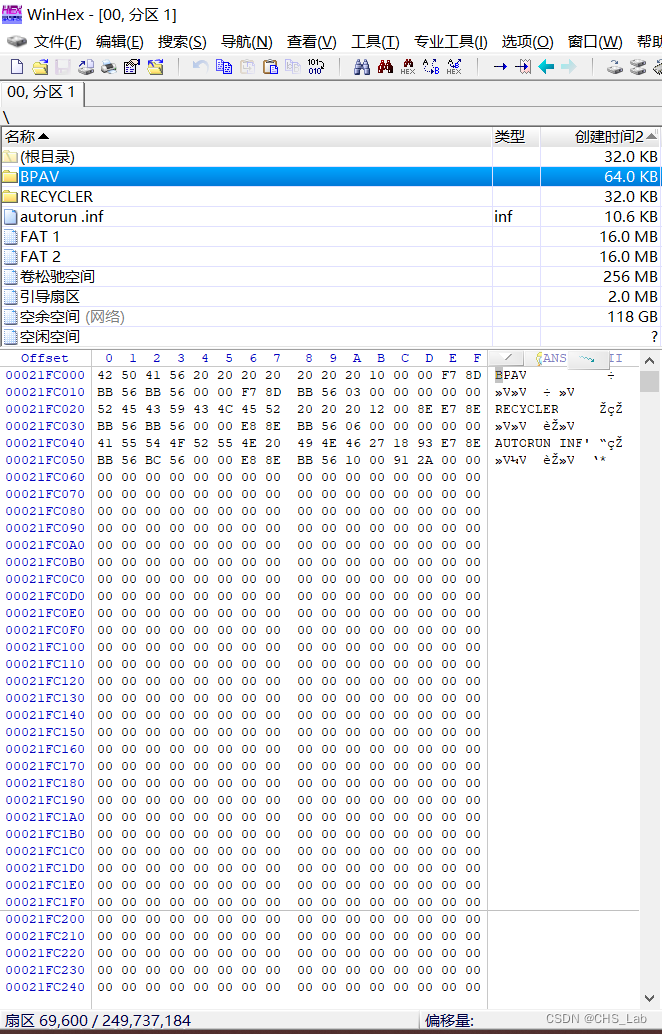Sort by the 类型 column header
Viewport: 662px width, 1034px height.
coord(516,137)
